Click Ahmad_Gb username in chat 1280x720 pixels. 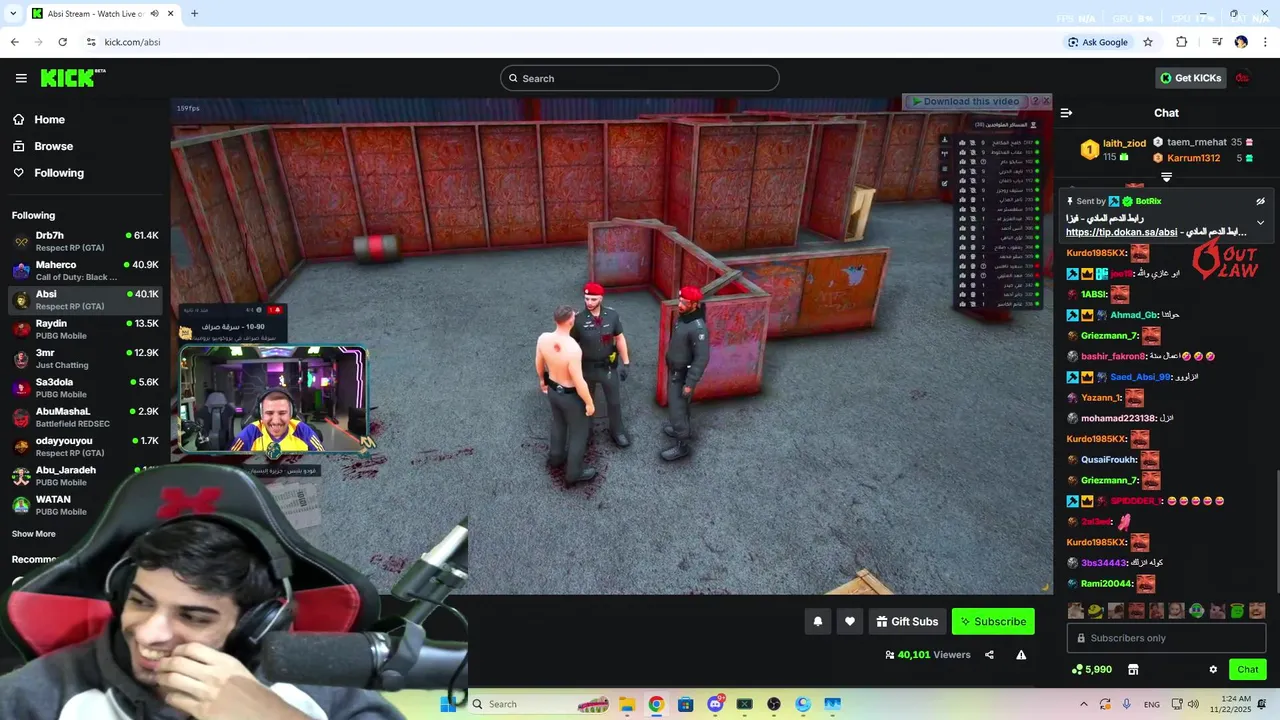(1133, 315)
